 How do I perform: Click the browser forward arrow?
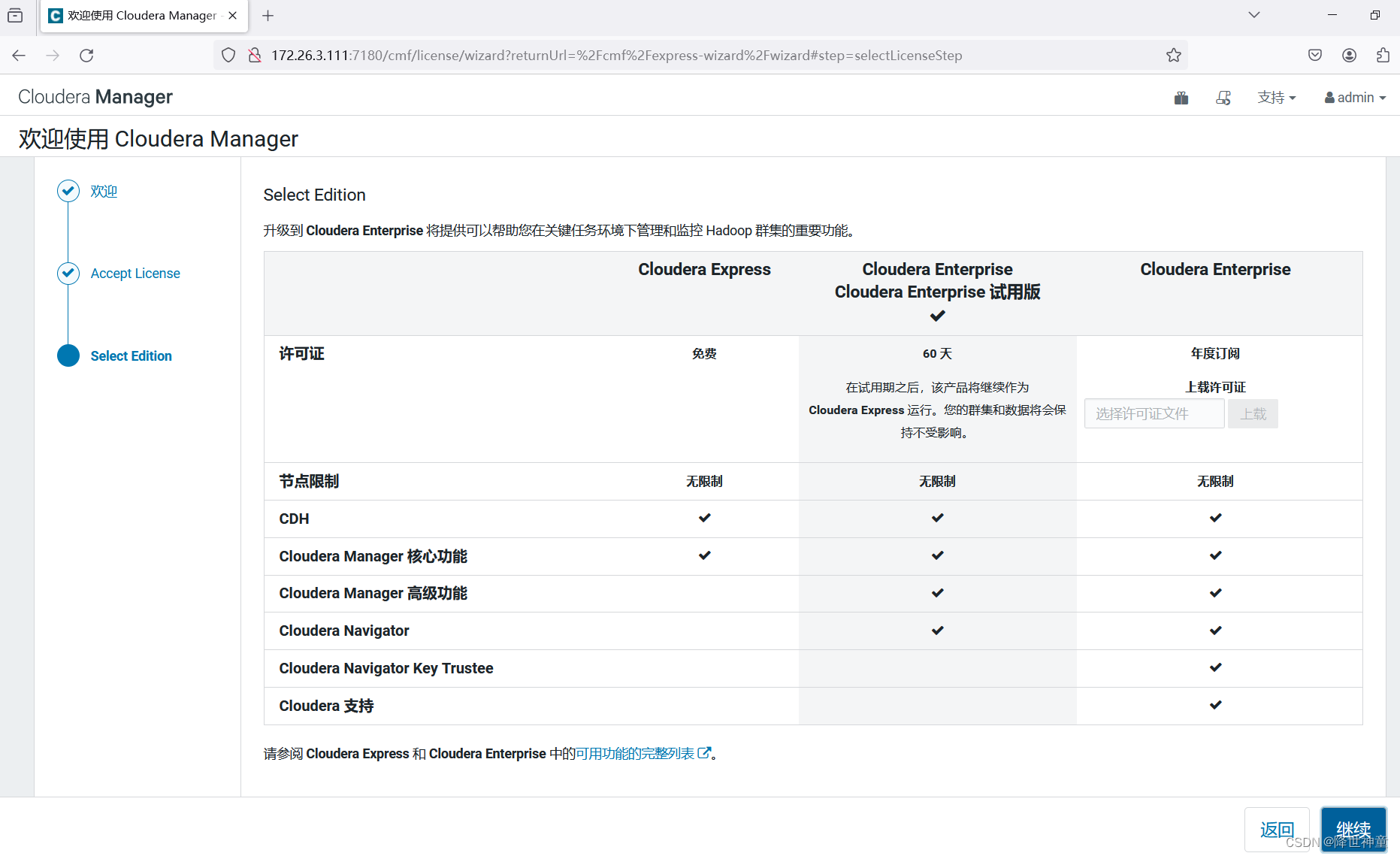pyautogui.click(x=53, y=55)
